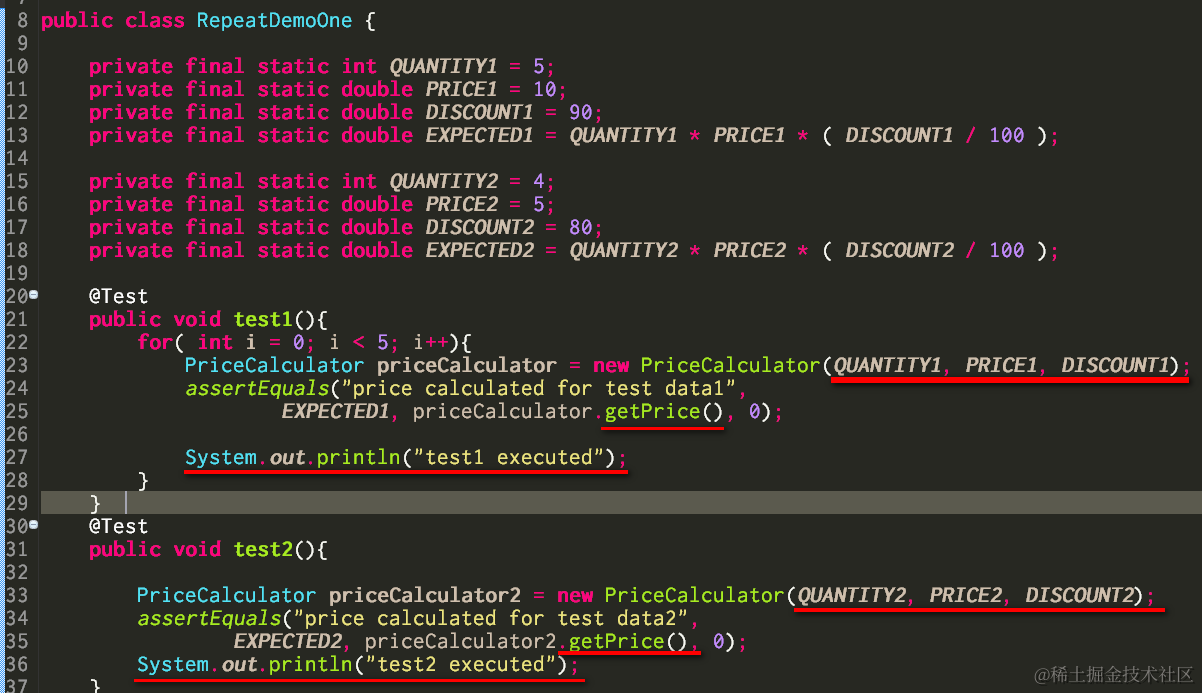The height and width of the screenshot is (693, 1202).
Task: Click line number 27 in gutter
Action: [x=17, y=457]
